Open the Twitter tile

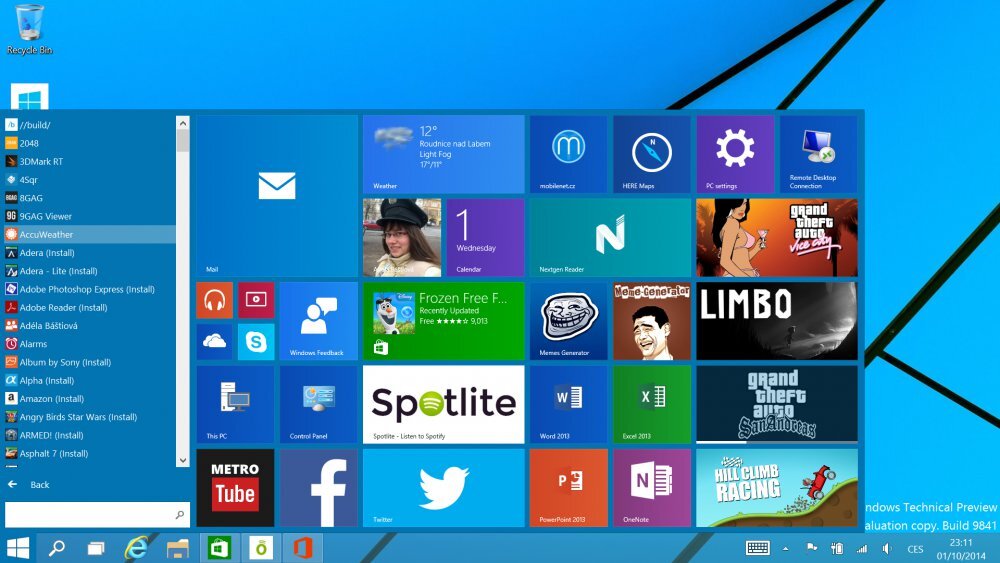443,488
